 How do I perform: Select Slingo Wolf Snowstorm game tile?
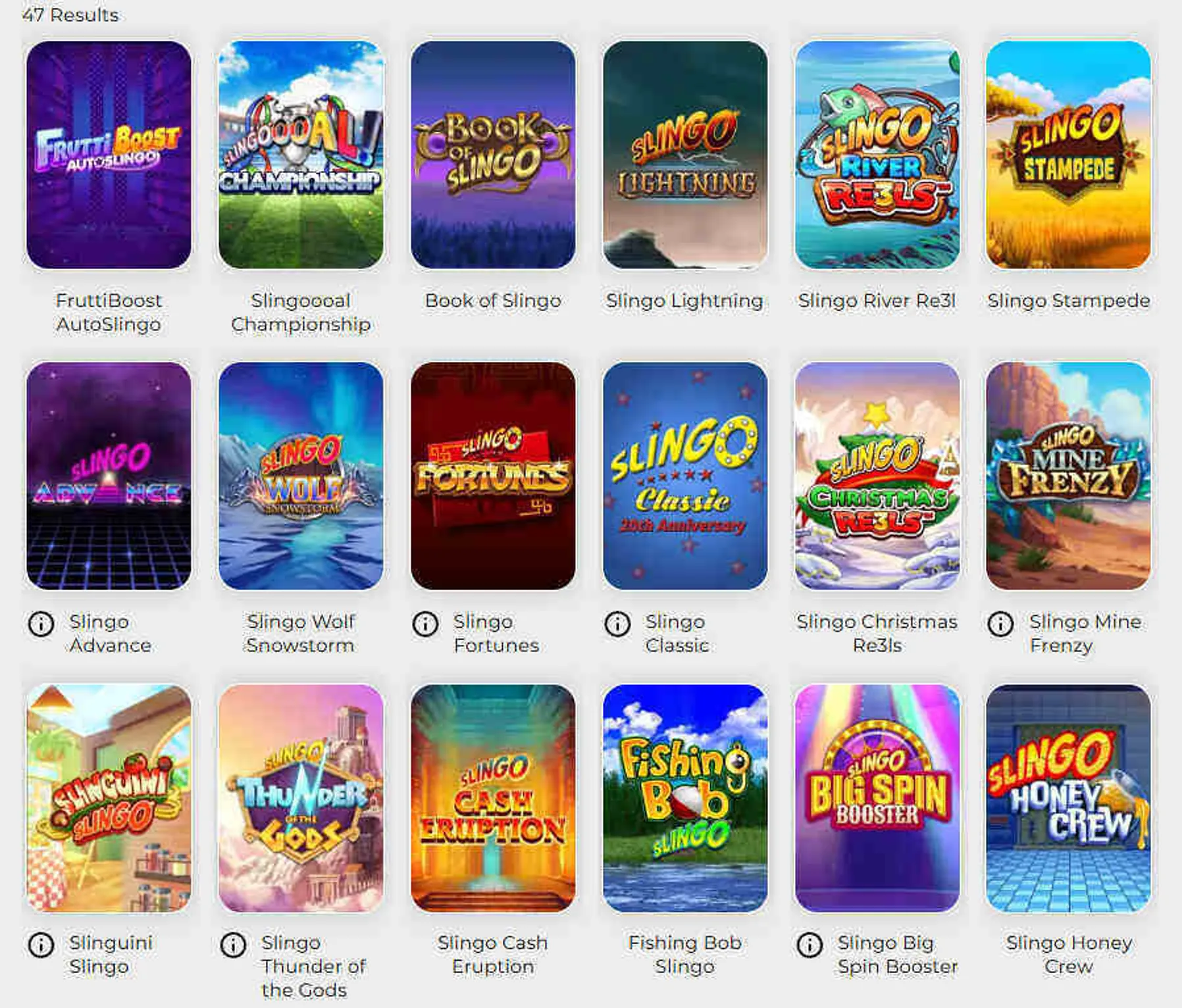coord(301,476)
